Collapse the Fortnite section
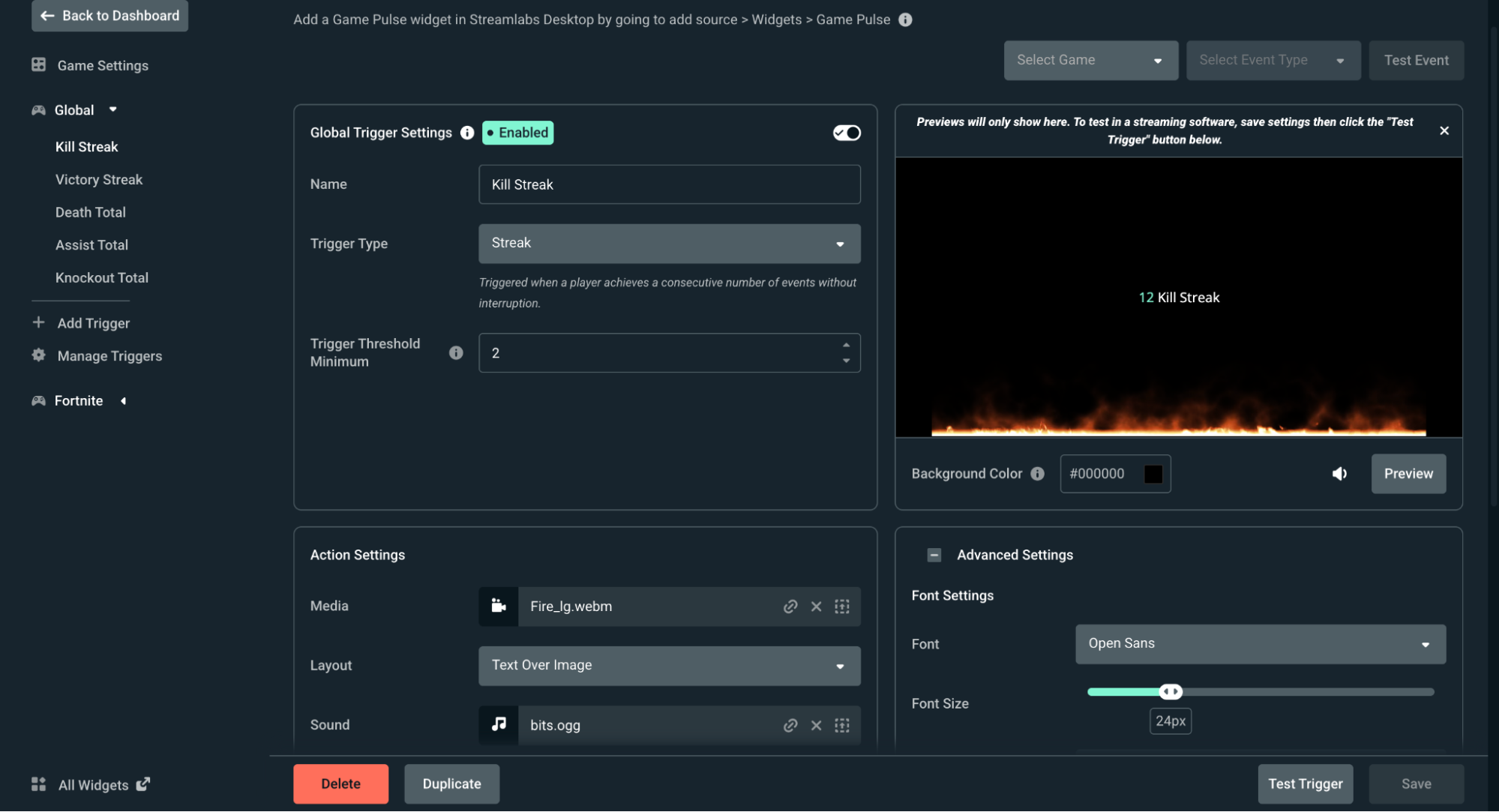This screenshot has height=812, width=1499. point(124,400)
